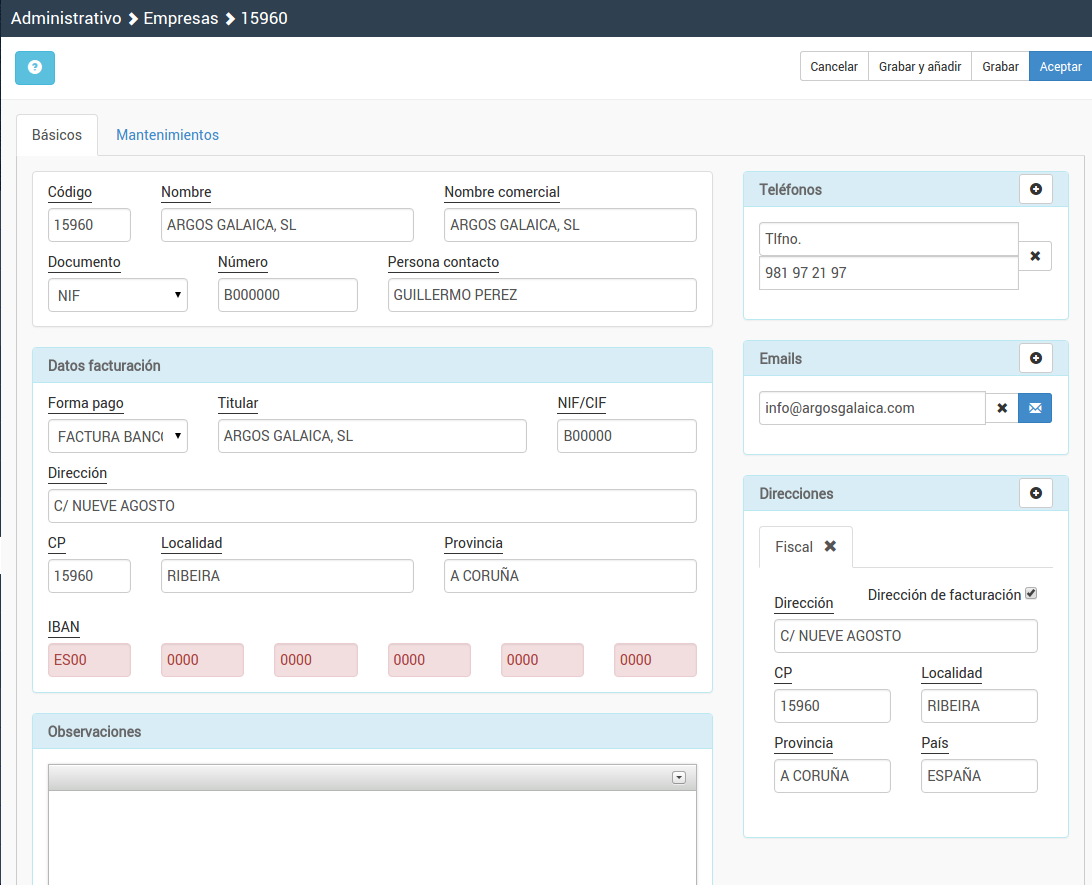
Task: Edit the phone number 981 97 21 97
Action: coord(889,273)
